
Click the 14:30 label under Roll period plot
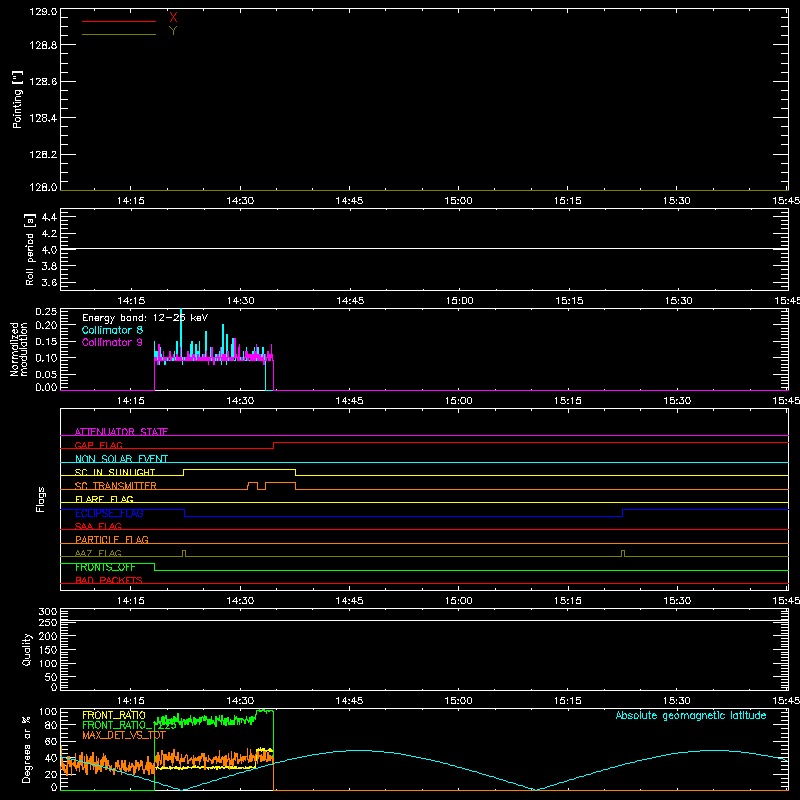tap(240, 301)
